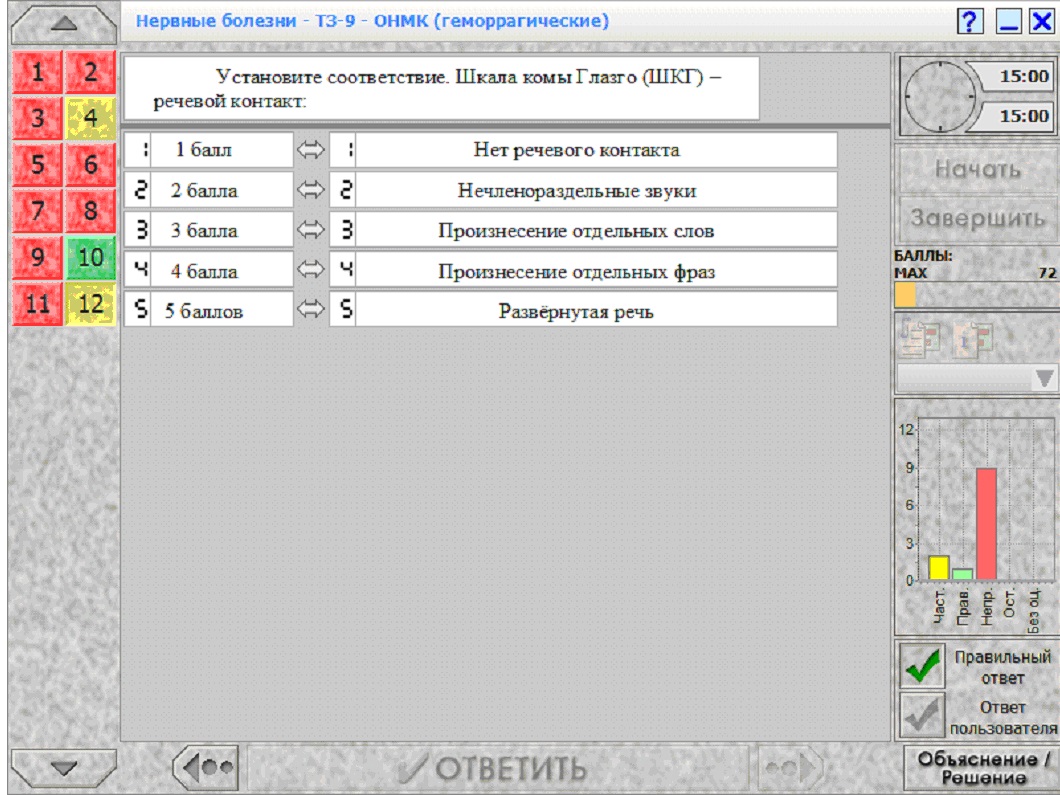The height and width of the screenshot is (795, 1060).
Task: Click the Завершить button
Action: [x=978, y=218]
